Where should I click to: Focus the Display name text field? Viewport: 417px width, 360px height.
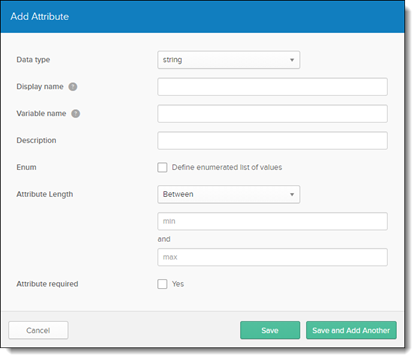272,87
